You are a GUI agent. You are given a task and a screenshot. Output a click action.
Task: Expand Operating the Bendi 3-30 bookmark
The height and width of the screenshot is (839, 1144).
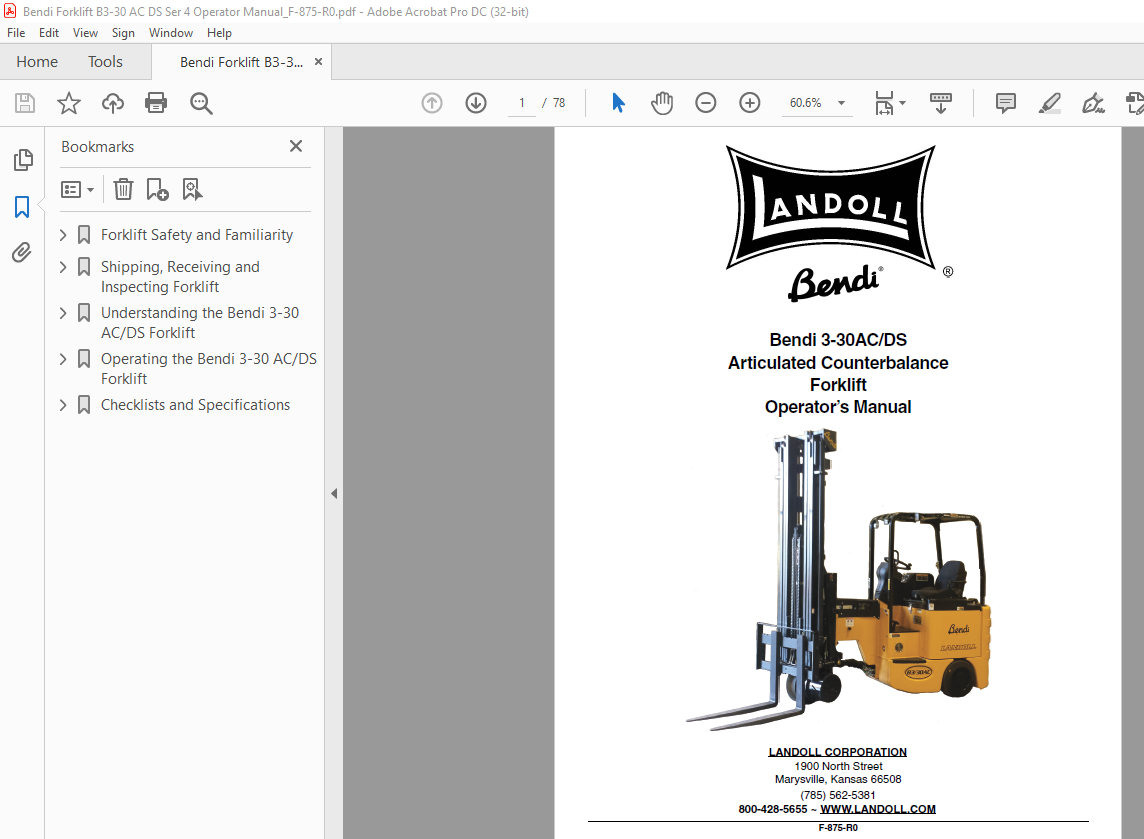pyautogui.click(x=63, y=359)
